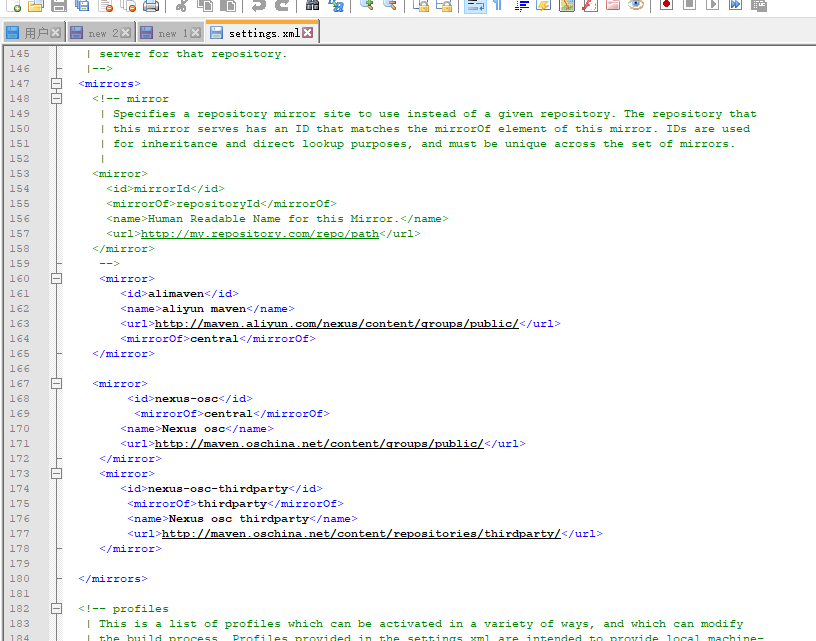Click the Synchronize horizontal scrolling icon
The width and height of the screenshot is (816, 641).
pos(443,5)
